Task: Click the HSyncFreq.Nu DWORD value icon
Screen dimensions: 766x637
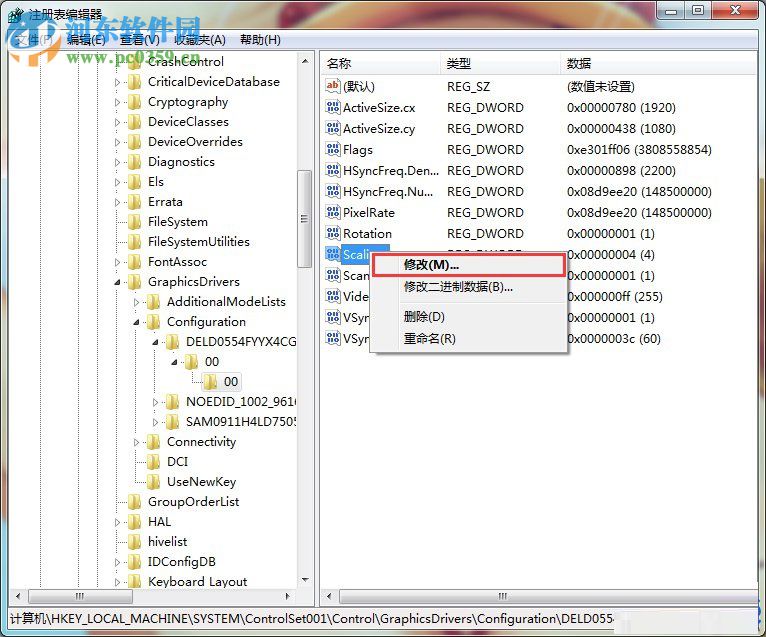Action: (333, 191)
